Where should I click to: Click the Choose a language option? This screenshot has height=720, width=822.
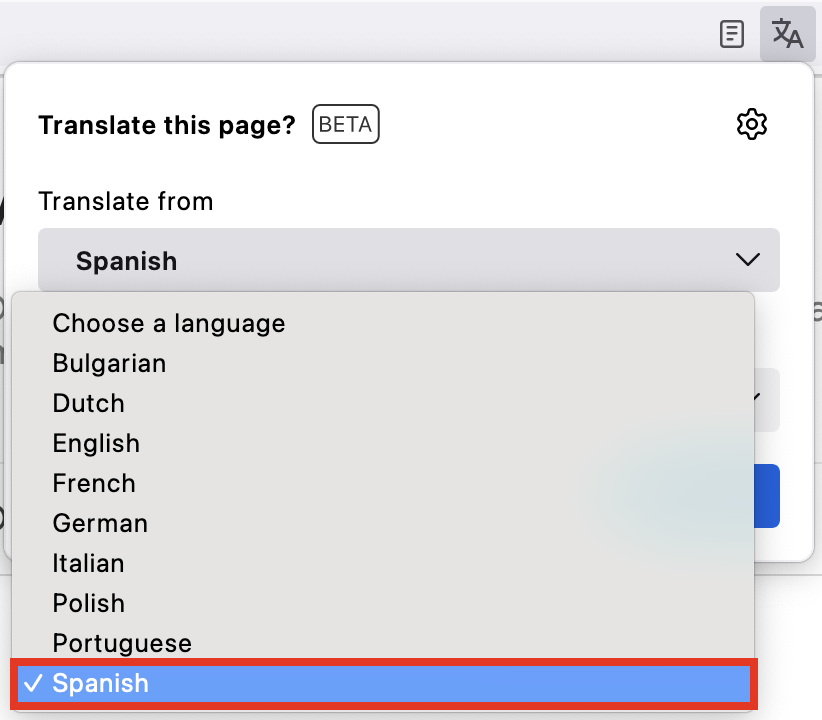[168, 323]
